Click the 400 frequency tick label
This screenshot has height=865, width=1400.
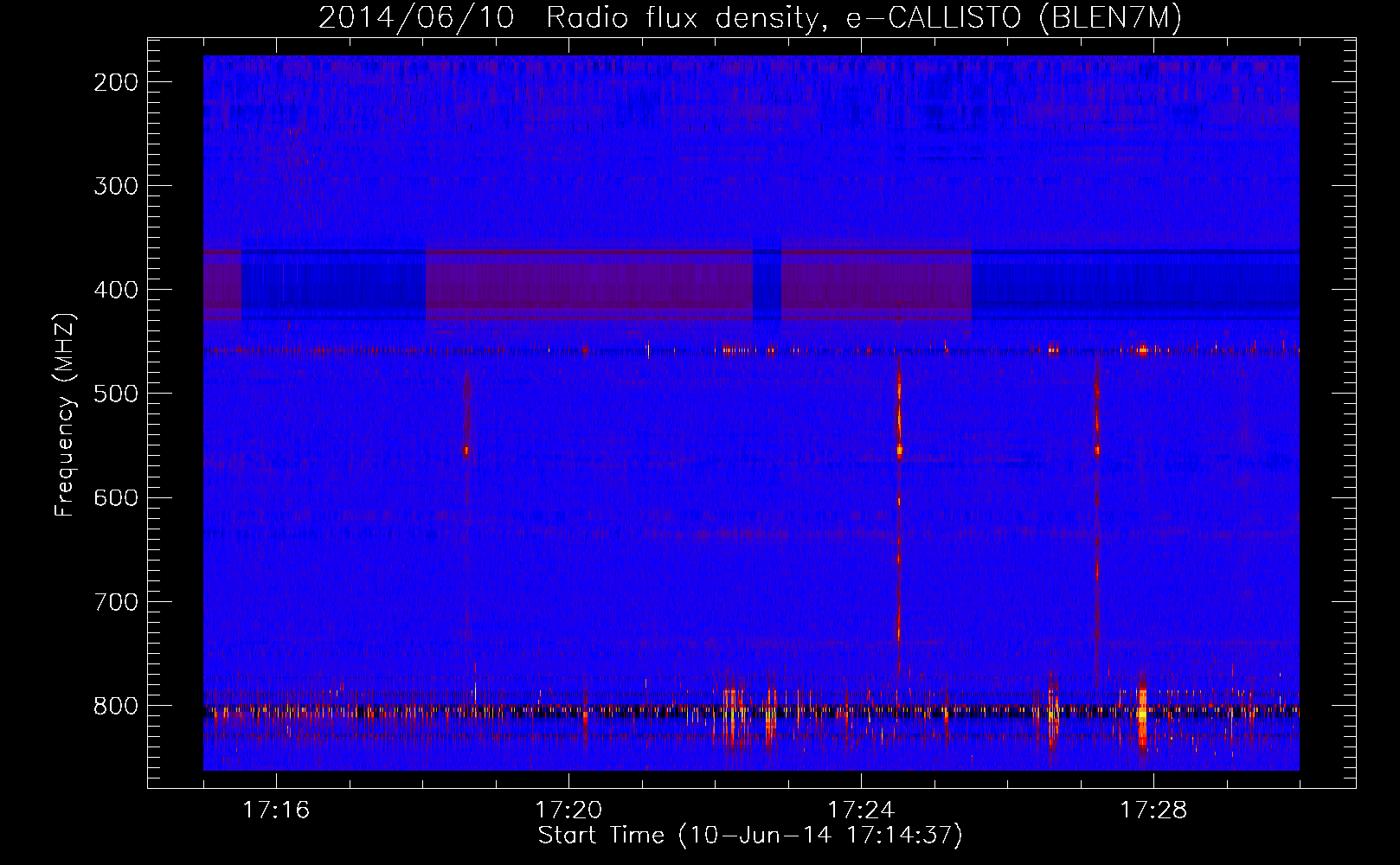pyautogui.click(x=115, y=290)
